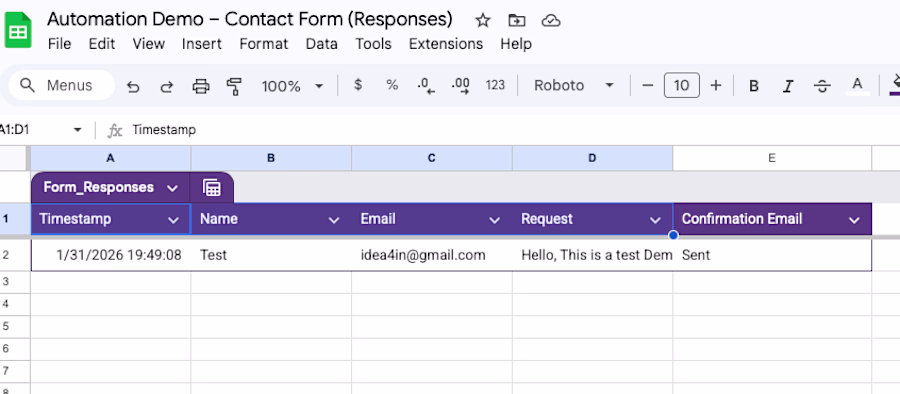Click the undo arrow

point(133,86)
